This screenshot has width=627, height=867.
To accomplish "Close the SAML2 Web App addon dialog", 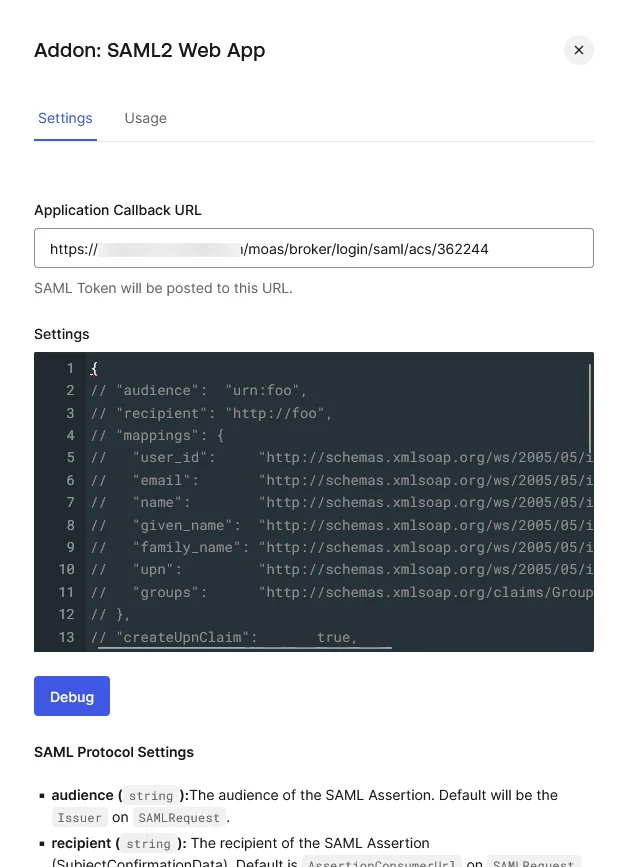I will 578,50.
